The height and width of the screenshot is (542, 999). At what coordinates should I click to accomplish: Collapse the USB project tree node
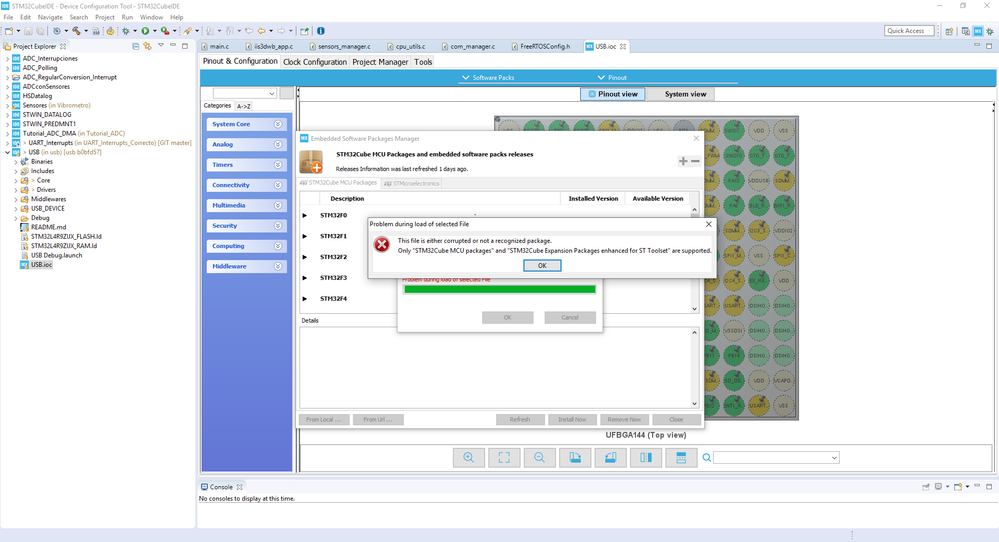(x=8, y=152)
